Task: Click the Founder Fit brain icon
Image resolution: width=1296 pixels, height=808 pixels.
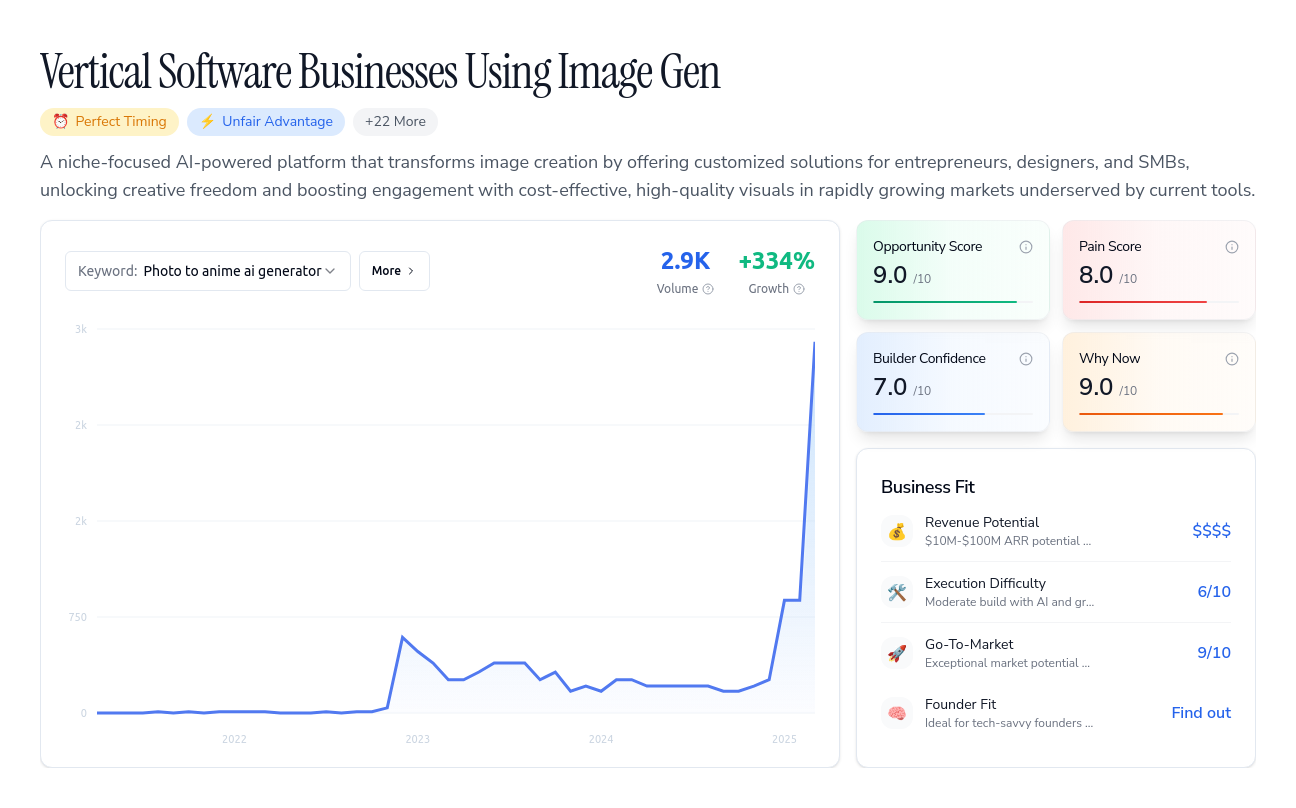Action: coord(897,713)
